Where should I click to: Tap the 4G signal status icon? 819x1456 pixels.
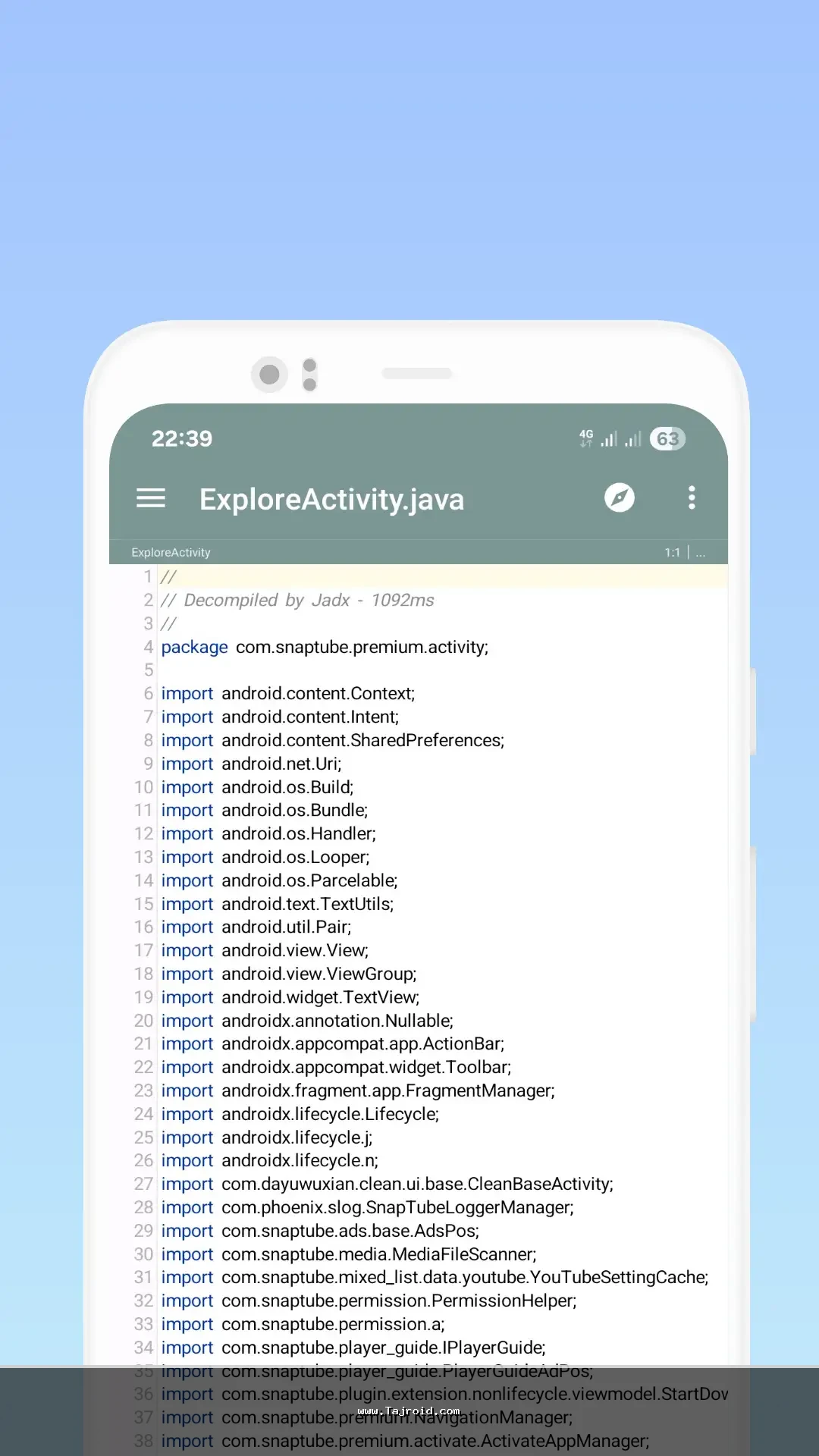pos(586,438)
